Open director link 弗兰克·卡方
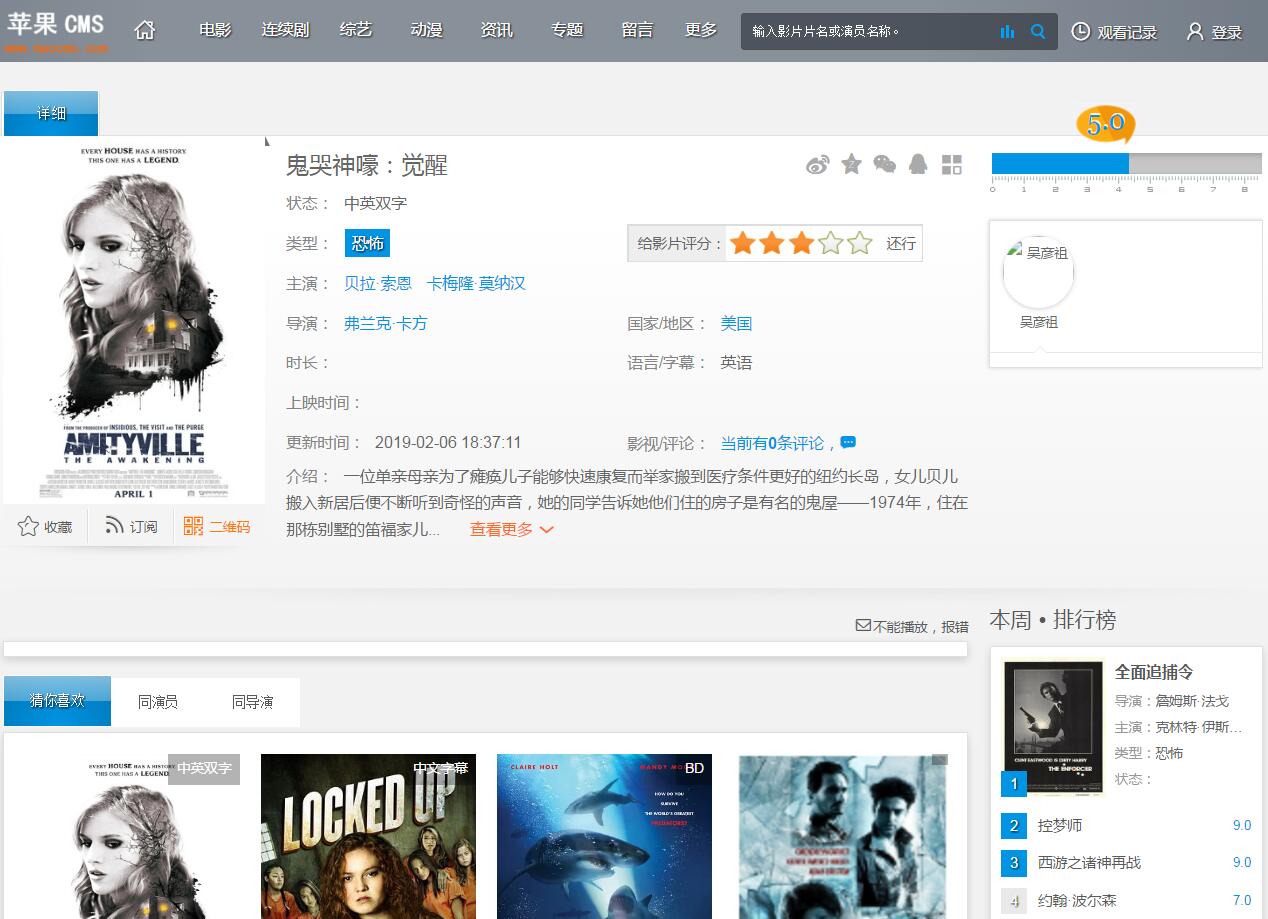 (x=385, y=324)
